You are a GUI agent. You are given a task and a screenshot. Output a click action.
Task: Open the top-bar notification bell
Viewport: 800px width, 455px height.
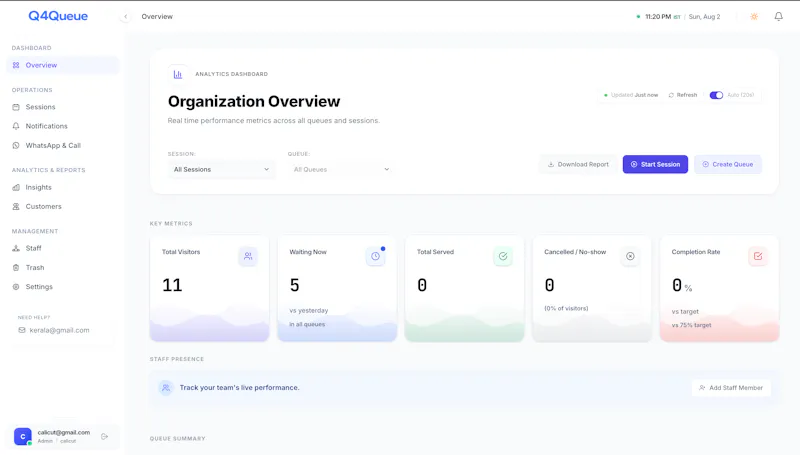[x=779, y=16]
